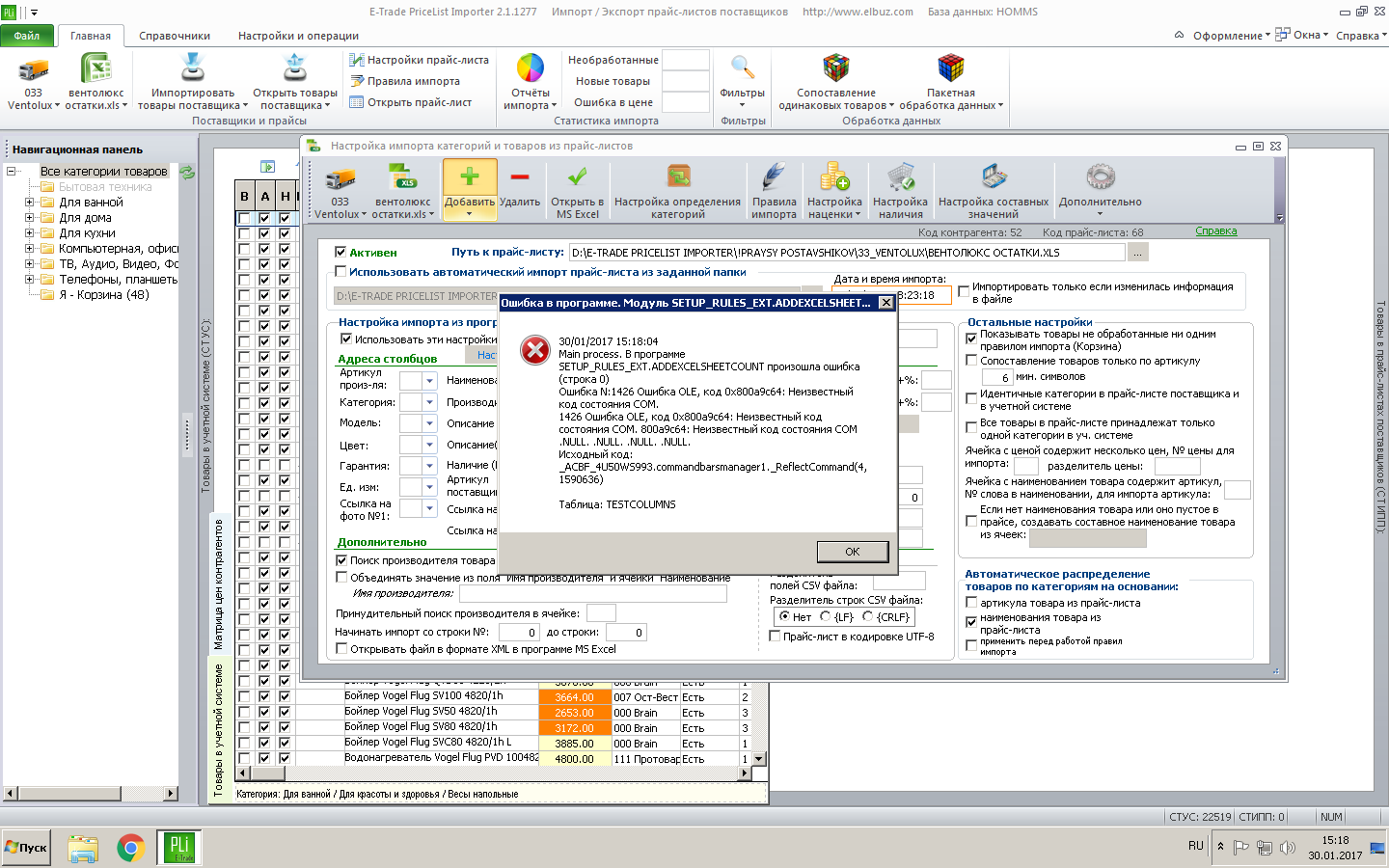Click red minus Удалить icon
This screenshot has width=1389, height=868.
(x=520, y=177)
